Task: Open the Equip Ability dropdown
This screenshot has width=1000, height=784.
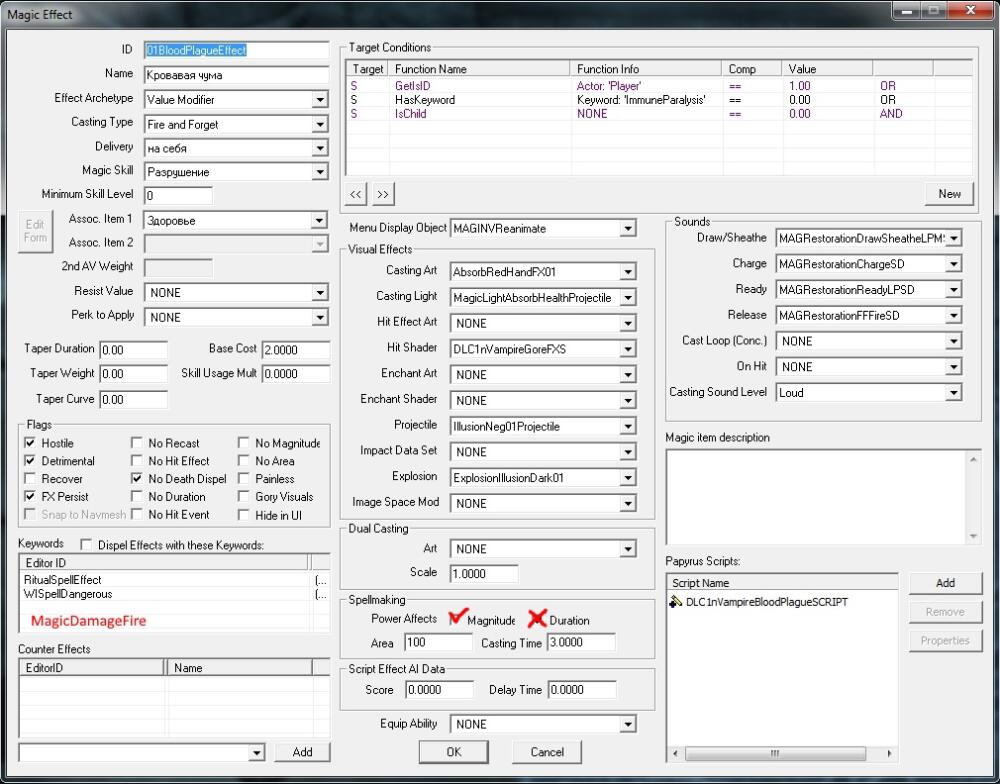Action: pyautogui.click(x=628, y=725)
